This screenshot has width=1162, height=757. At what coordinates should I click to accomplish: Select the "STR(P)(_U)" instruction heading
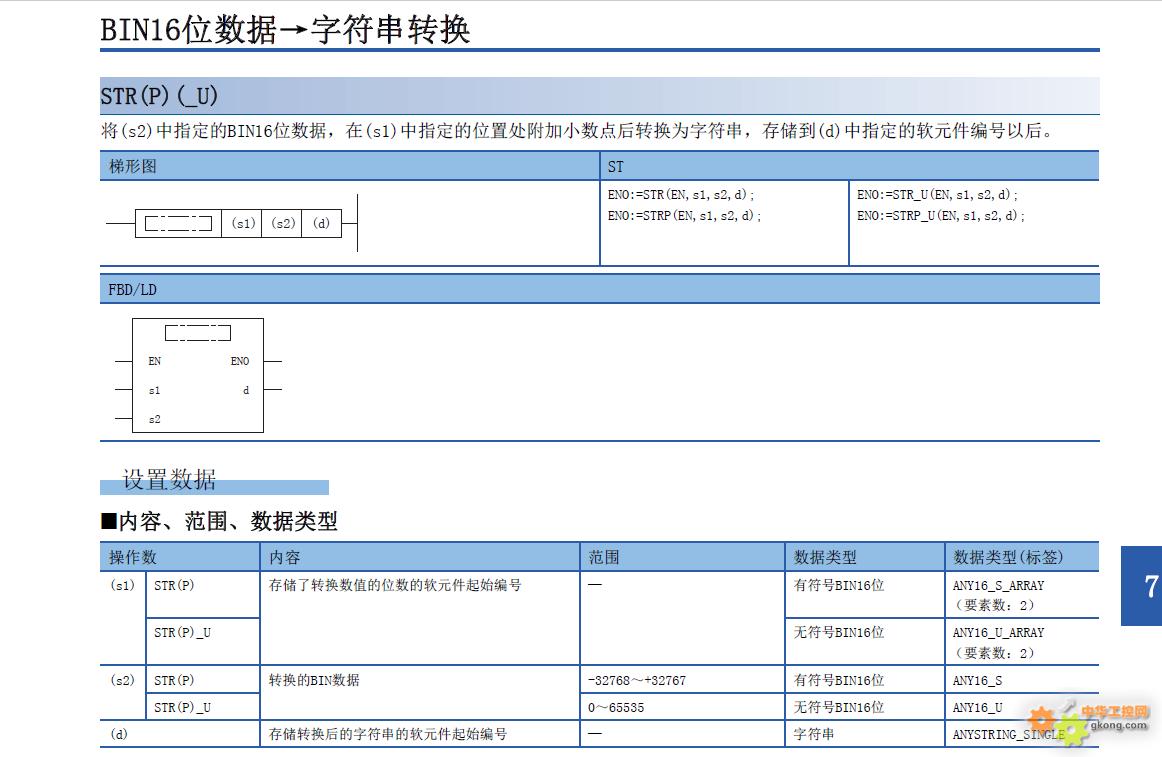point(159,96)
